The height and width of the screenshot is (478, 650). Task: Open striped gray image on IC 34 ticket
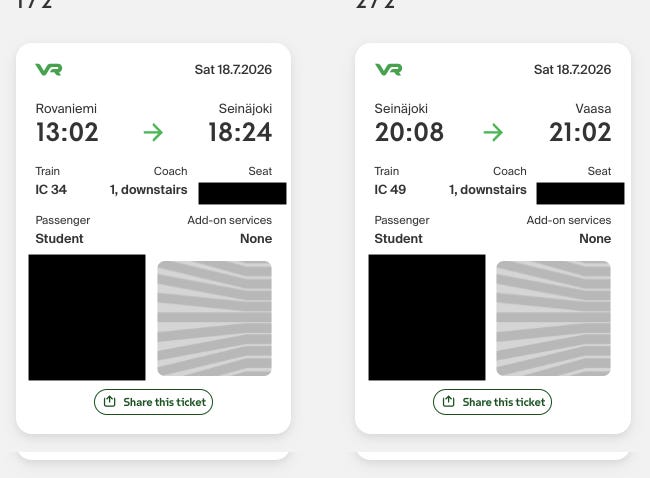(x=214, y=318)
